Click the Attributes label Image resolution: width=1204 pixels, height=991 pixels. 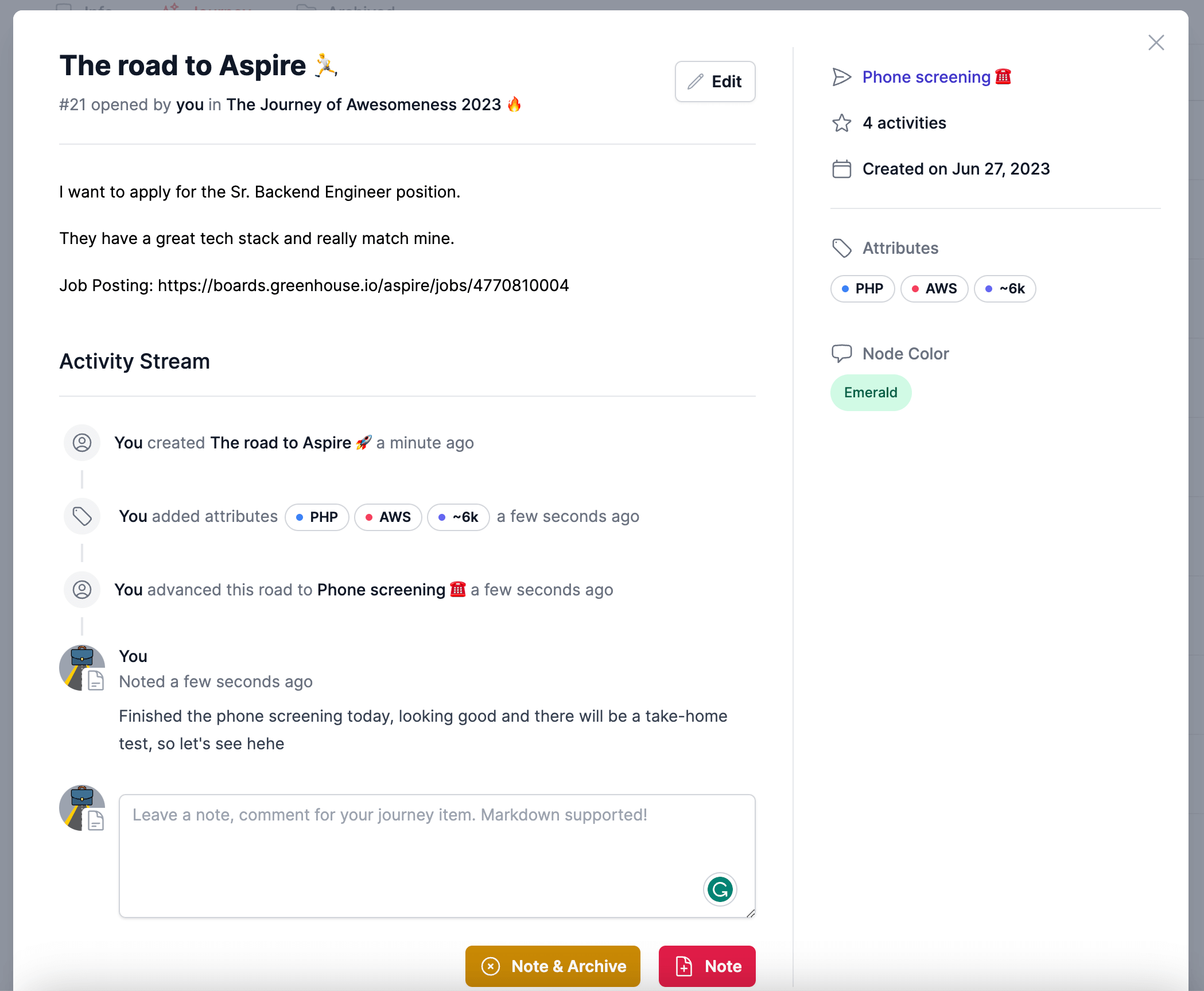click(x=900, y=248)
